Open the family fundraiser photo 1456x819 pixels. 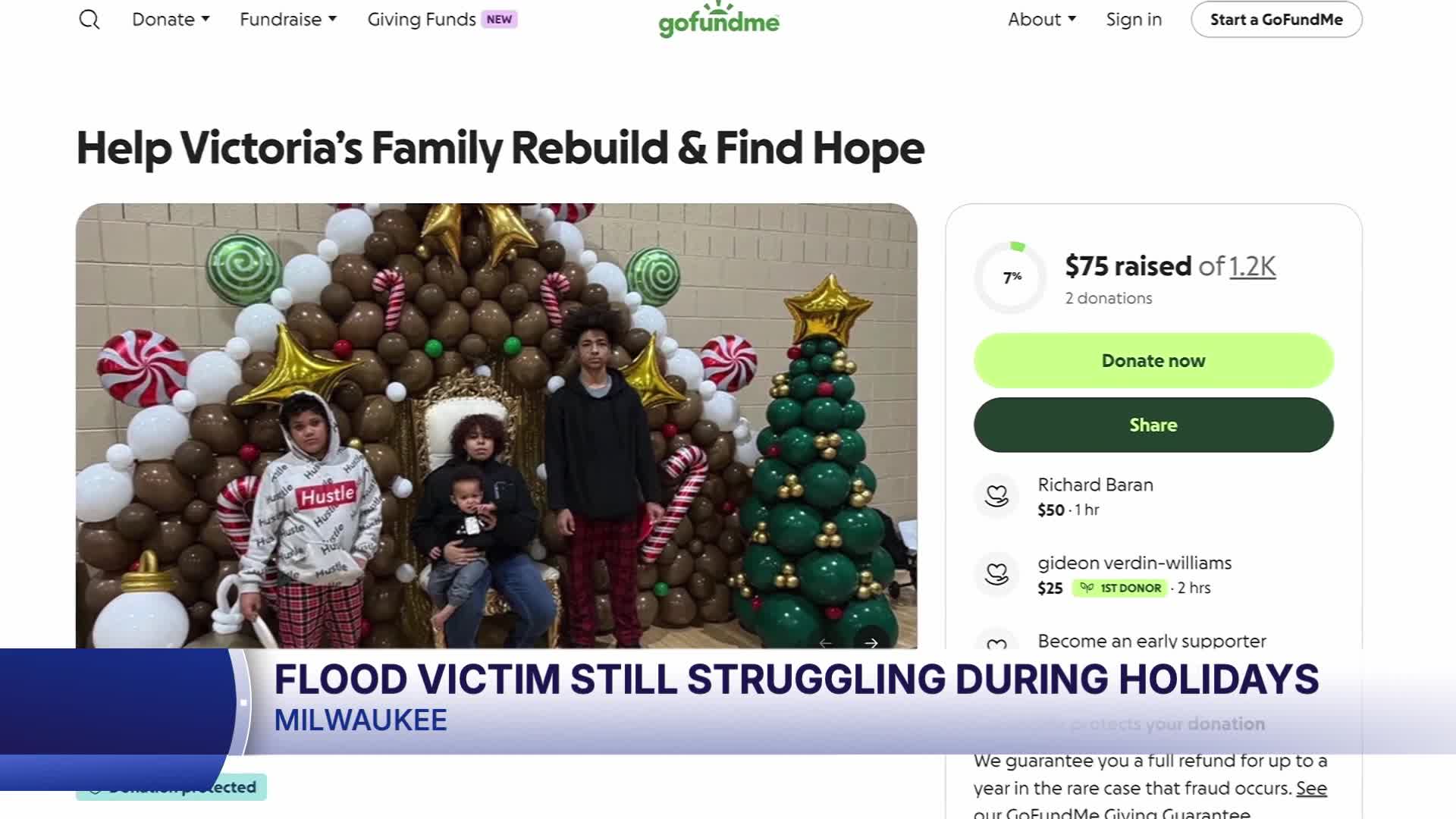click(x=497, y=426)
